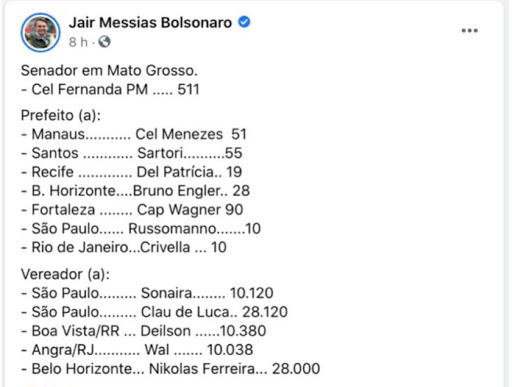Select the 'Cel Fernanda PM ..... 511' line
Viewport: 512px width, 387px height.
110,90
